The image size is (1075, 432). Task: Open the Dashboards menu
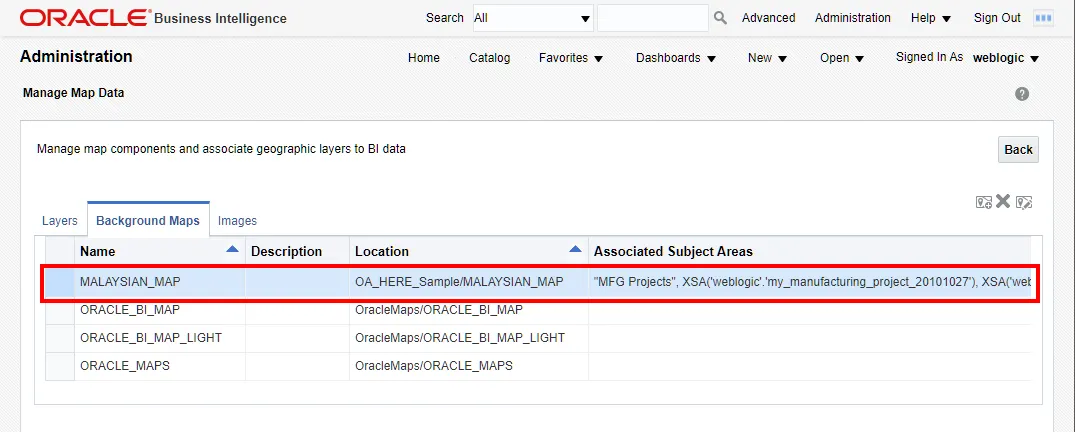676,58
